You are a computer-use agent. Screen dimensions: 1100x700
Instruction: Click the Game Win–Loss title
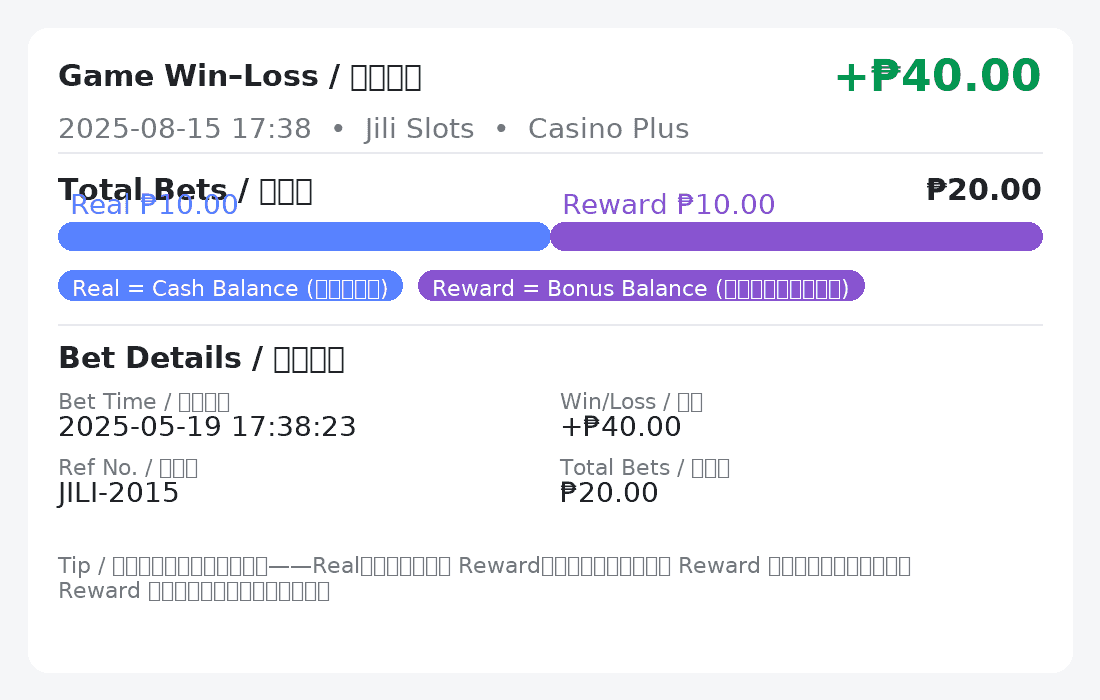239,77
